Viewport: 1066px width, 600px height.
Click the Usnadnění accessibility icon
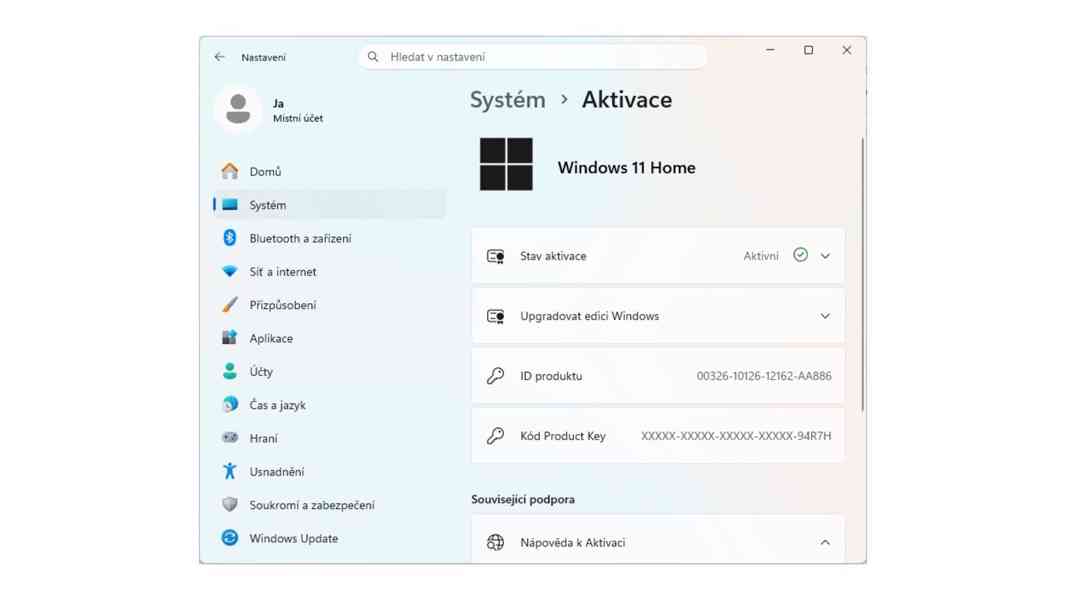[x=230, y=471]
